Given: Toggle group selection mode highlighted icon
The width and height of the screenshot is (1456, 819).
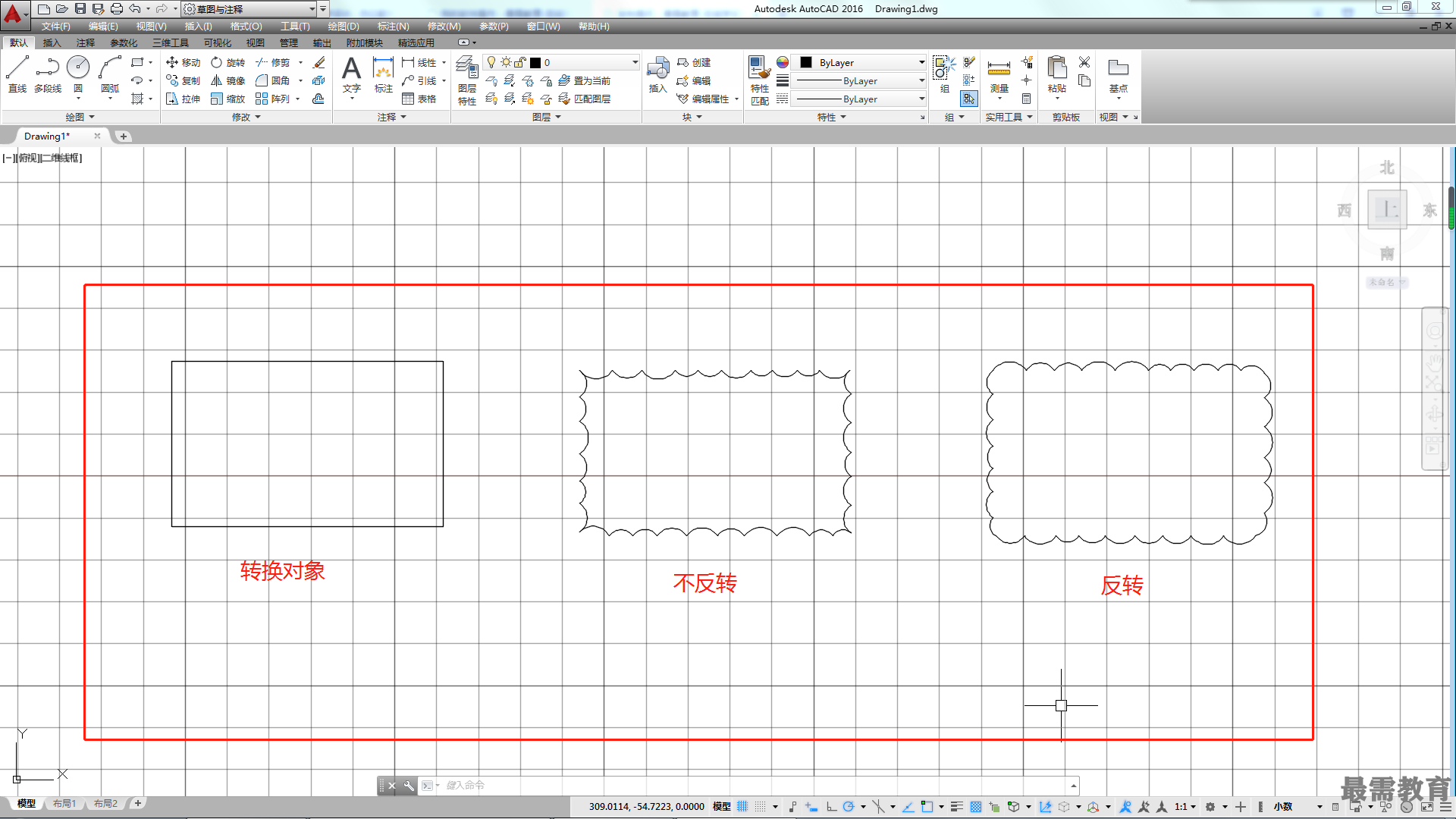Looking at the screenshot, I should [969, 99].
